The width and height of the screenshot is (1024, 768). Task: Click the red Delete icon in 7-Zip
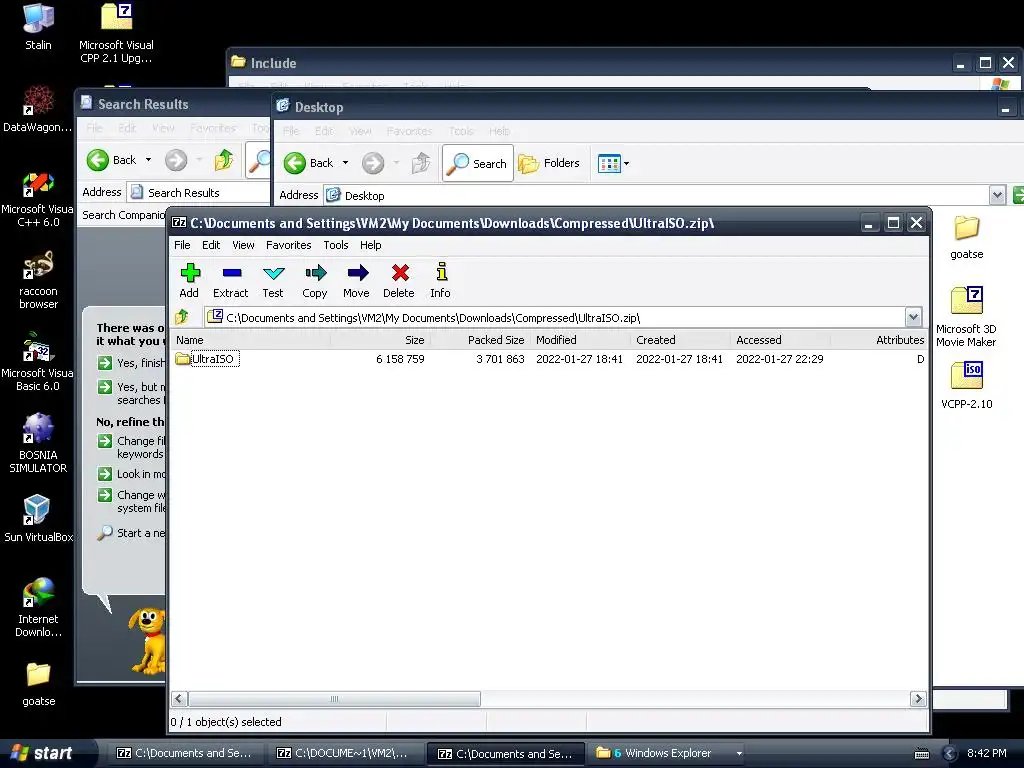[399, 281]
